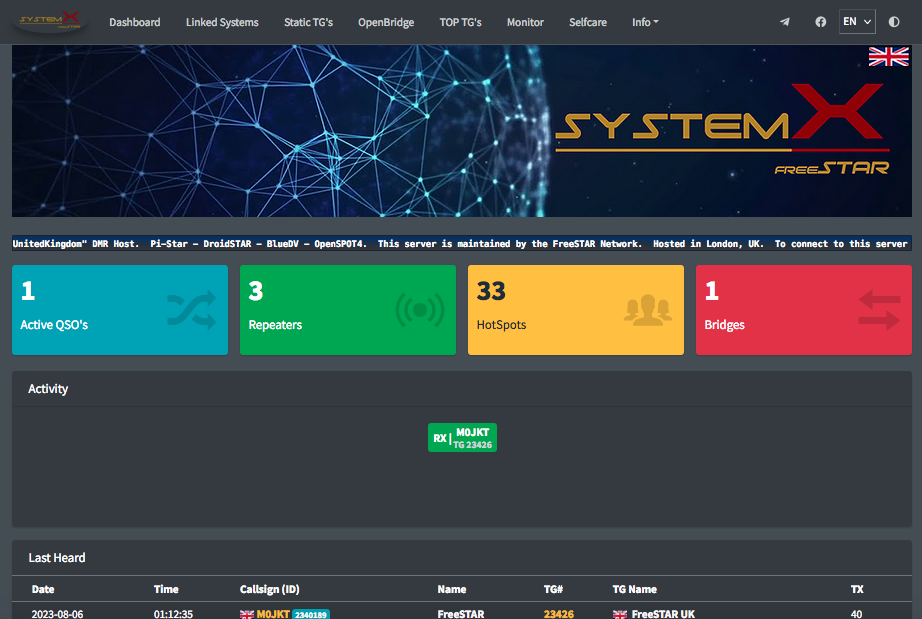Open the Selfcare page

(x=587, y=22)
